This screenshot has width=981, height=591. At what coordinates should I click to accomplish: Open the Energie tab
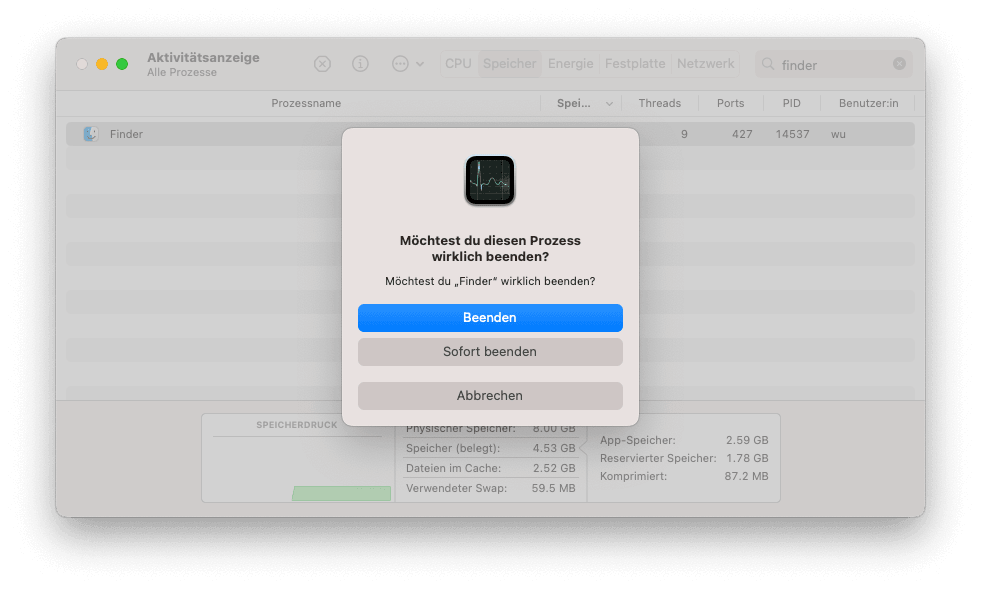coord(571,64)
